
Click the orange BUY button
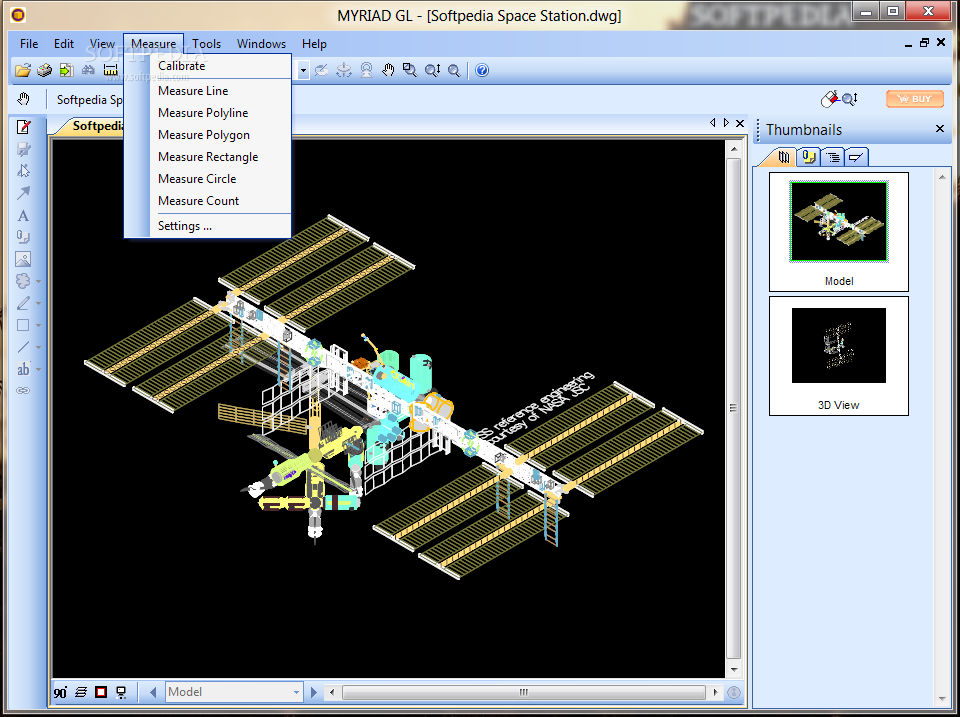click(915, 99)
